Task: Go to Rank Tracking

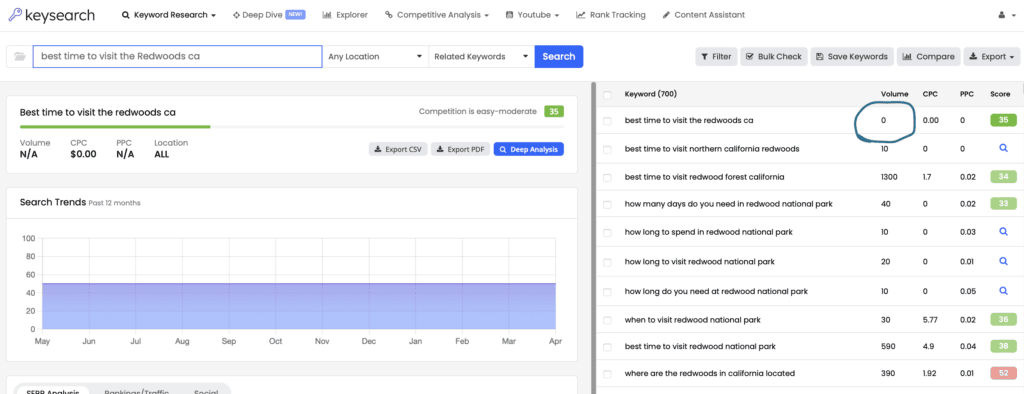Action: click(x=611, y=15)
